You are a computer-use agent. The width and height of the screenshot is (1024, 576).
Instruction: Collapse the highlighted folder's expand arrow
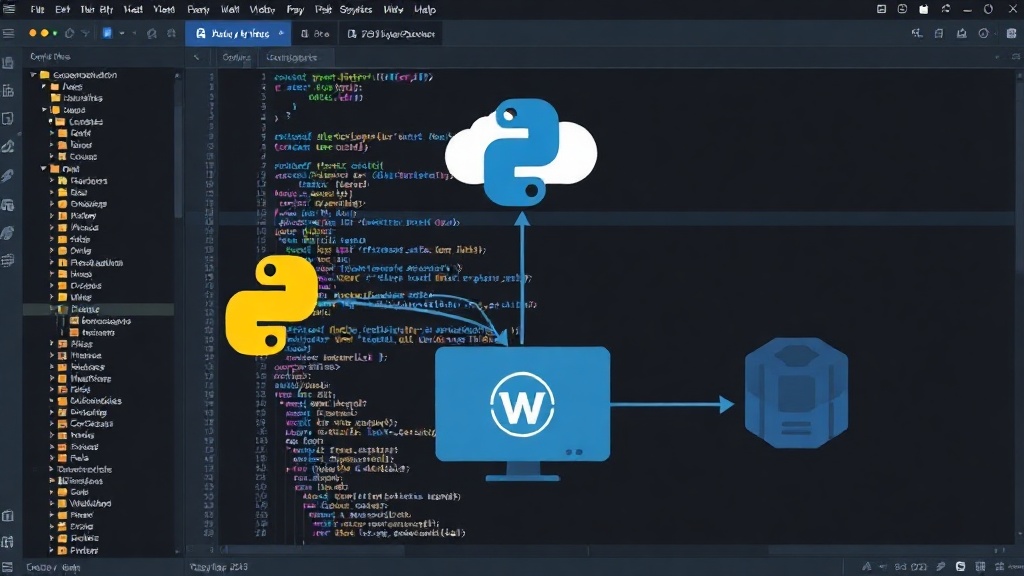52,309
